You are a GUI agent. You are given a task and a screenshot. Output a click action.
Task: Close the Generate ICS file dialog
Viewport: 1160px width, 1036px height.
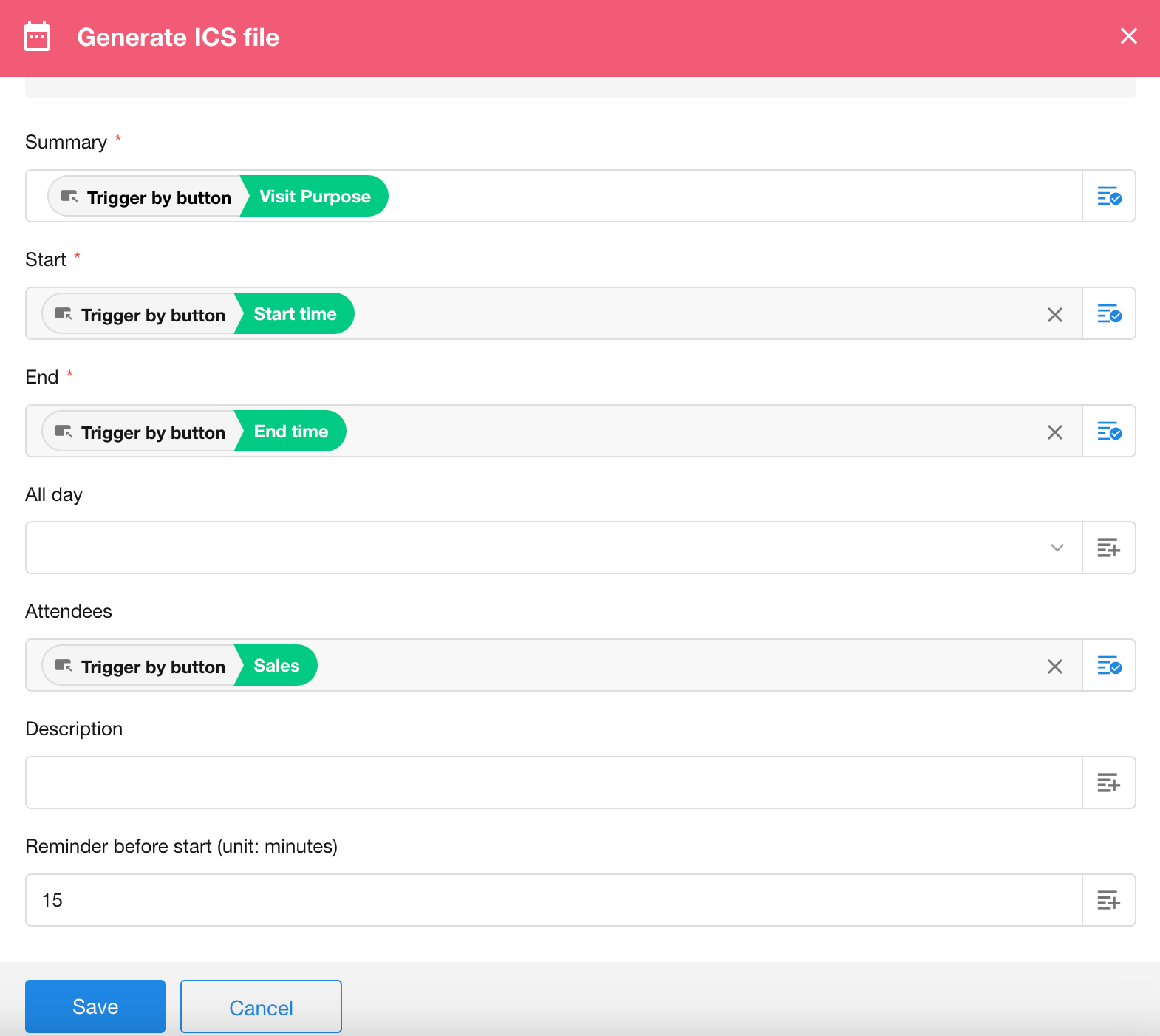(1128, 36)
